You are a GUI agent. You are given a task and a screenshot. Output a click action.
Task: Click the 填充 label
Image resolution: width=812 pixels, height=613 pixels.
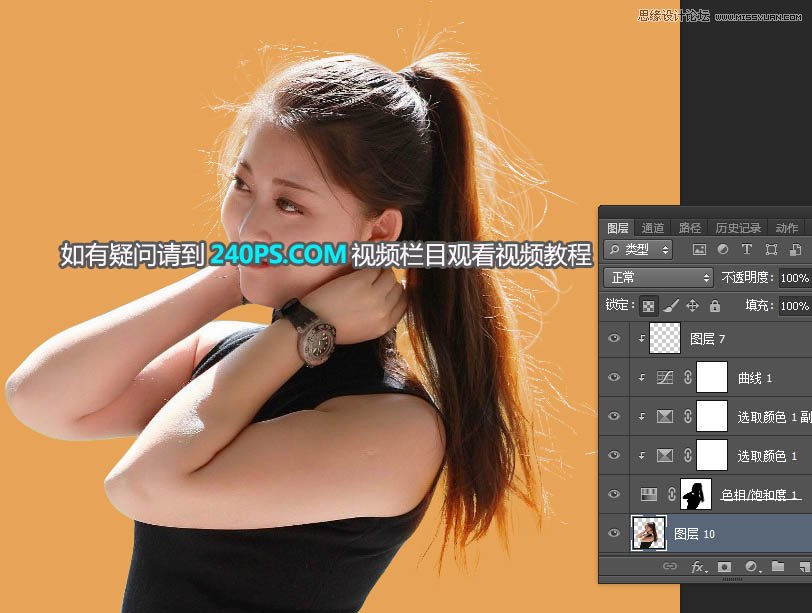pyautogui.click(x=760, y=306)
